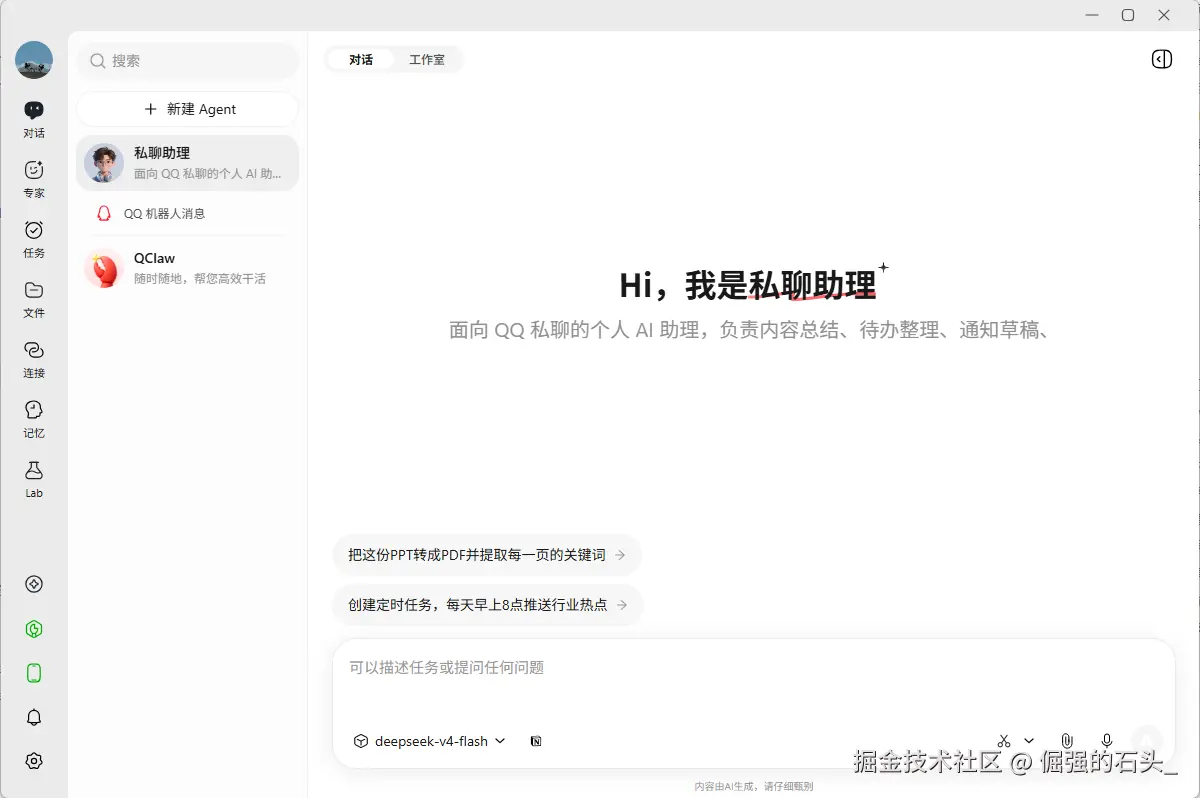The image size is (1200, 798).
Task: Open the deepseek-v4-flash model dropdown
Action: click(430, 741)
